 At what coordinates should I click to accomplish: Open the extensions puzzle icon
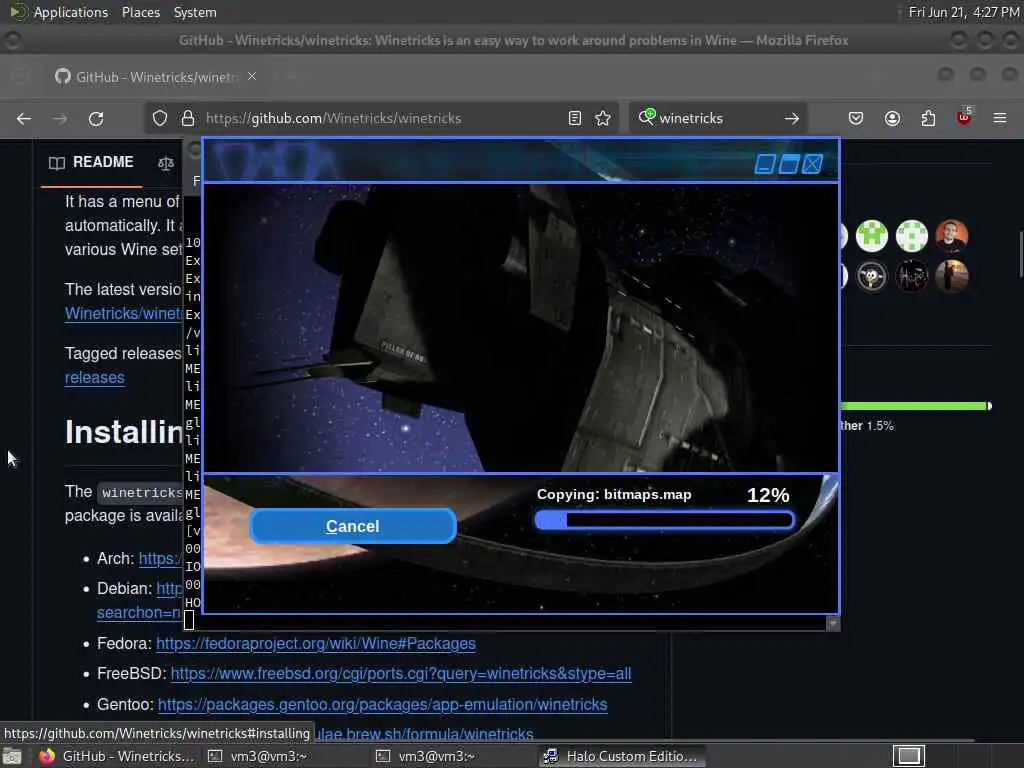pos(928,118)
